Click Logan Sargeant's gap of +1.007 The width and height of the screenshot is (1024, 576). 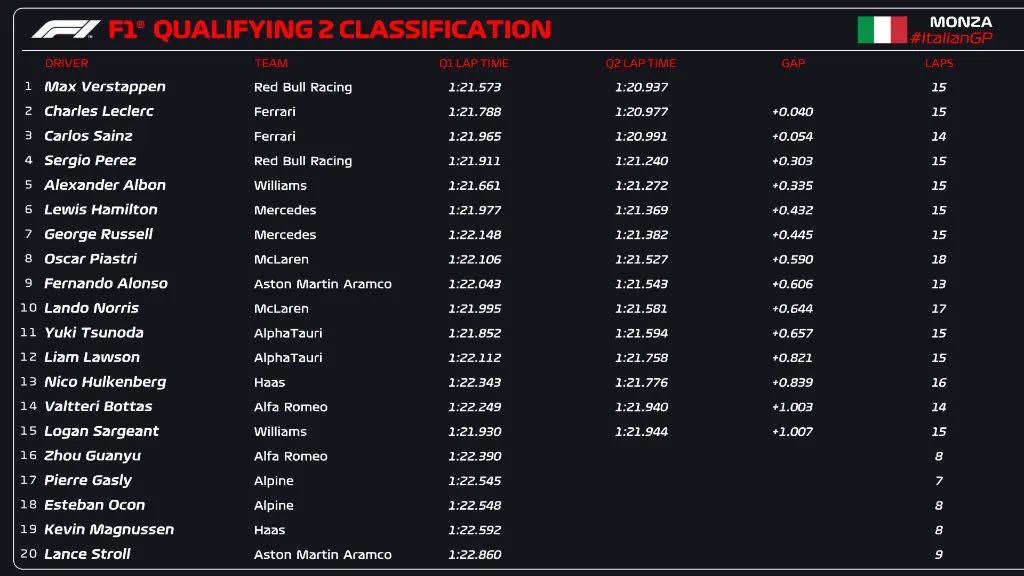792,432
